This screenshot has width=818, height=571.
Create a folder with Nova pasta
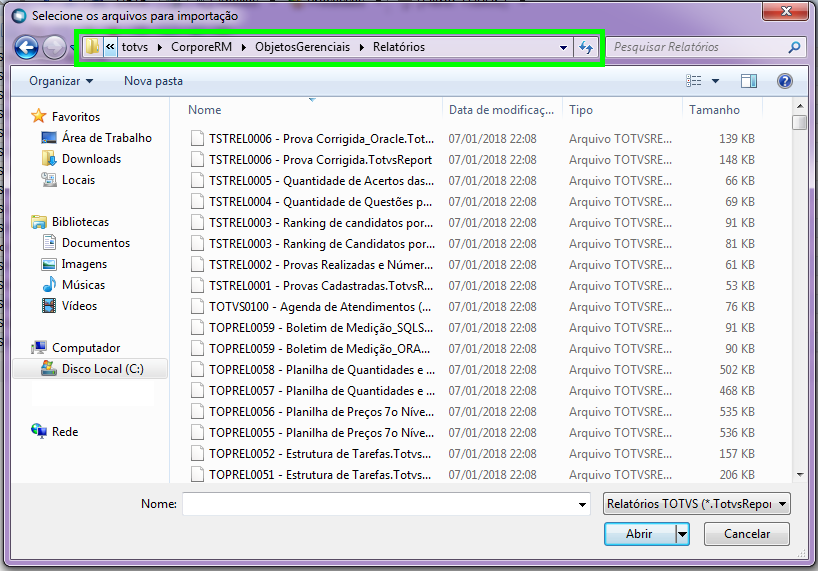tap(153, 81)
